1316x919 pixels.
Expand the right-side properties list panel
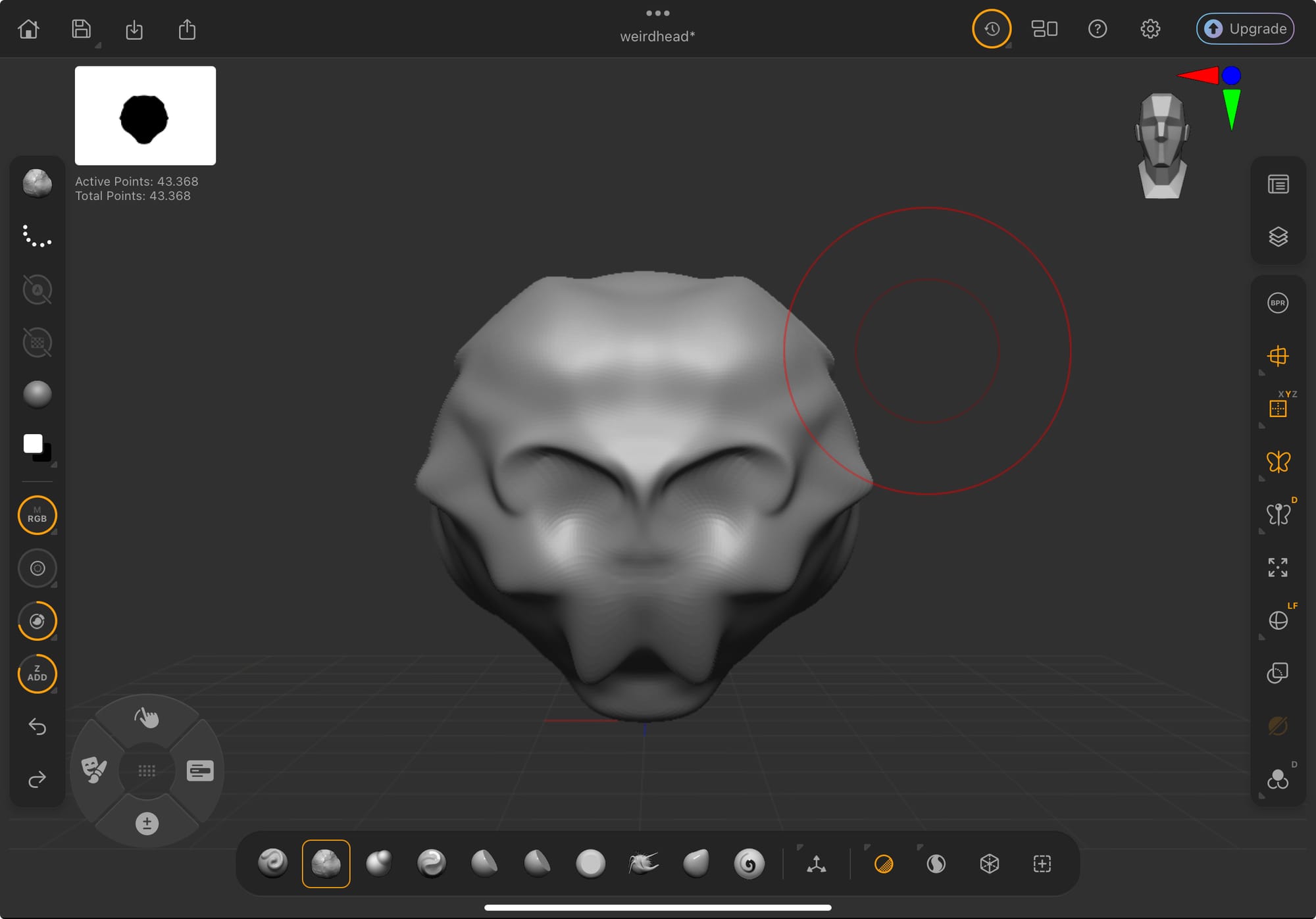(1277, 184)
